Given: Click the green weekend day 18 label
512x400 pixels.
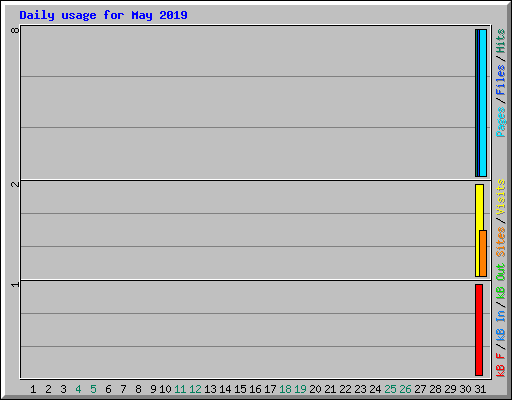Looking at the screenshot, I should [x=285, y=389].
